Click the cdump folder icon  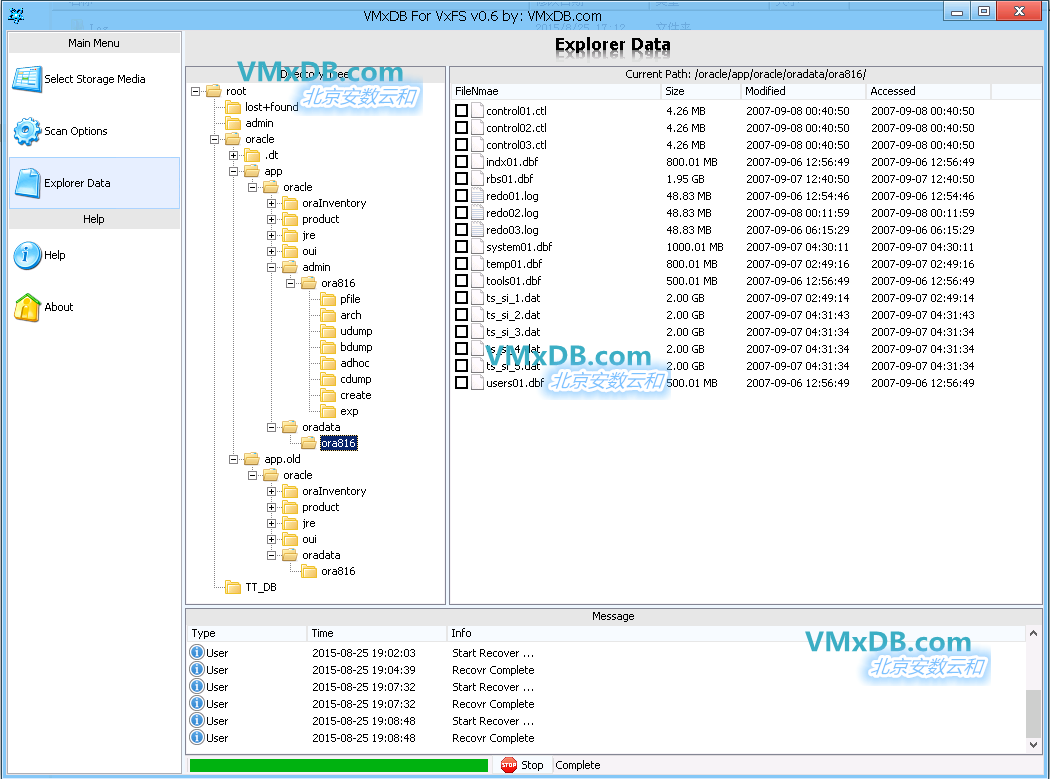tap(327, 379)
